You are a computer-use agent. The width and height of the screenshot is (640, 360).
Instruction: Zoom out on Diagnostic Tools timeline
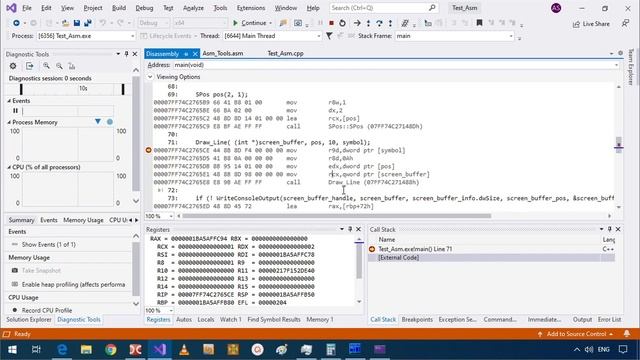coord(60,66)
